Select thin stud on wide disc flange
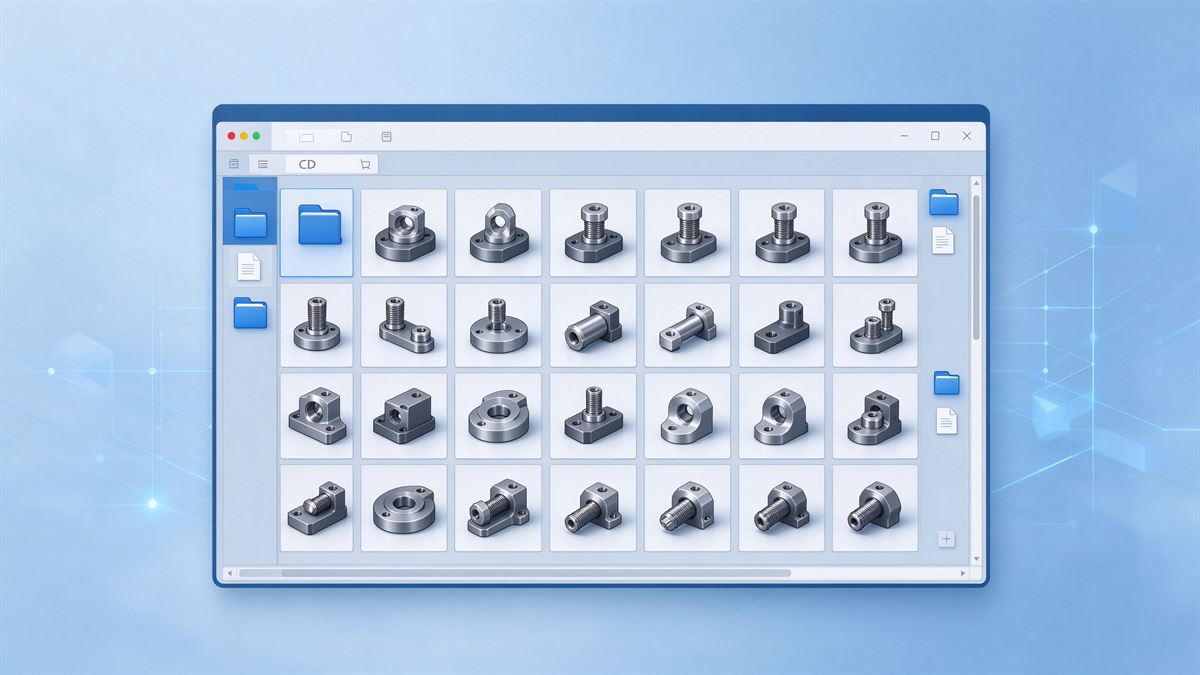This screenshot has height=675, width=1200. (498, 325)
